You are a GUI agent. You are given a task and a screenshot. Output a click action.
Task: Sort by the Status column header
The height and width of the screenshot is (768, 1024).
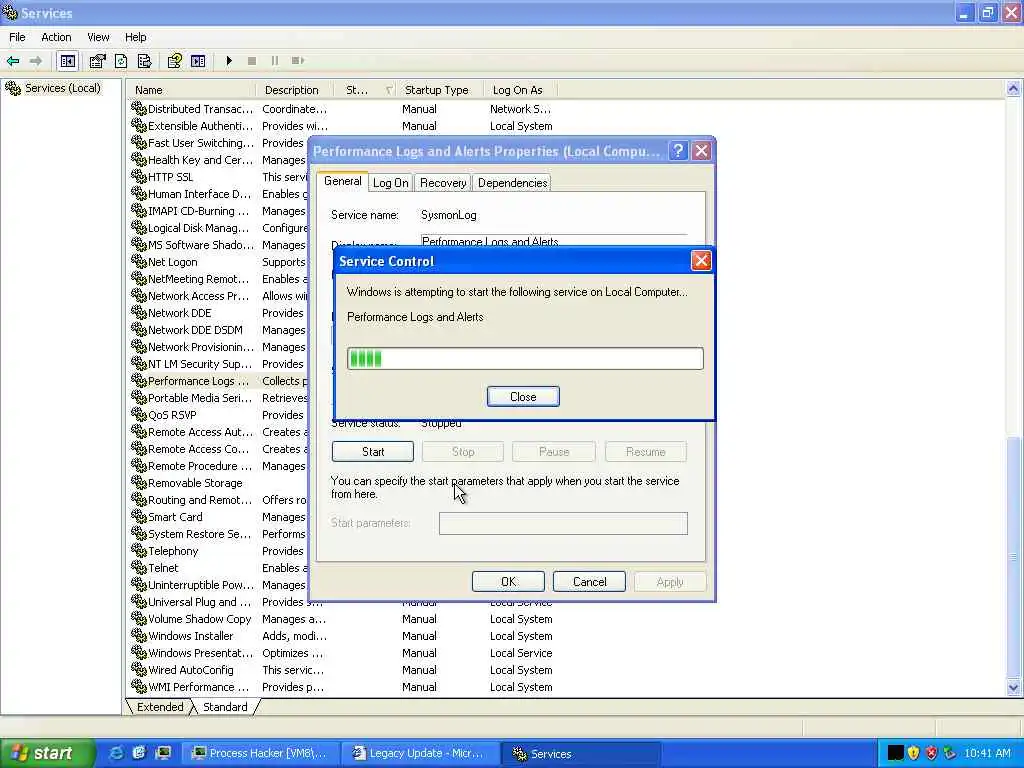pyautogui.click(x=366, y=90)
